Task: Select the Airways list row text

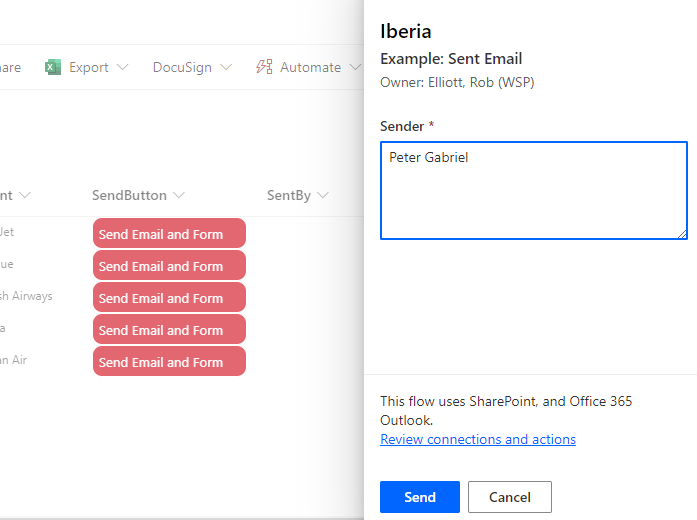Action: 26,296
